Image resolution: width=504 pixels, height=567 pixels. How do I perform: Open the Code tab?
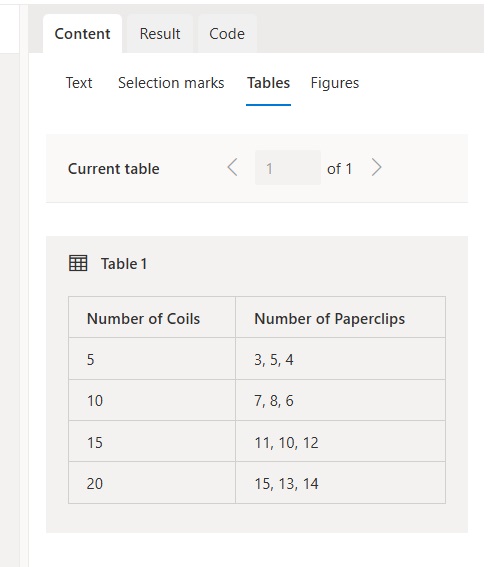[x=227, y=34]
